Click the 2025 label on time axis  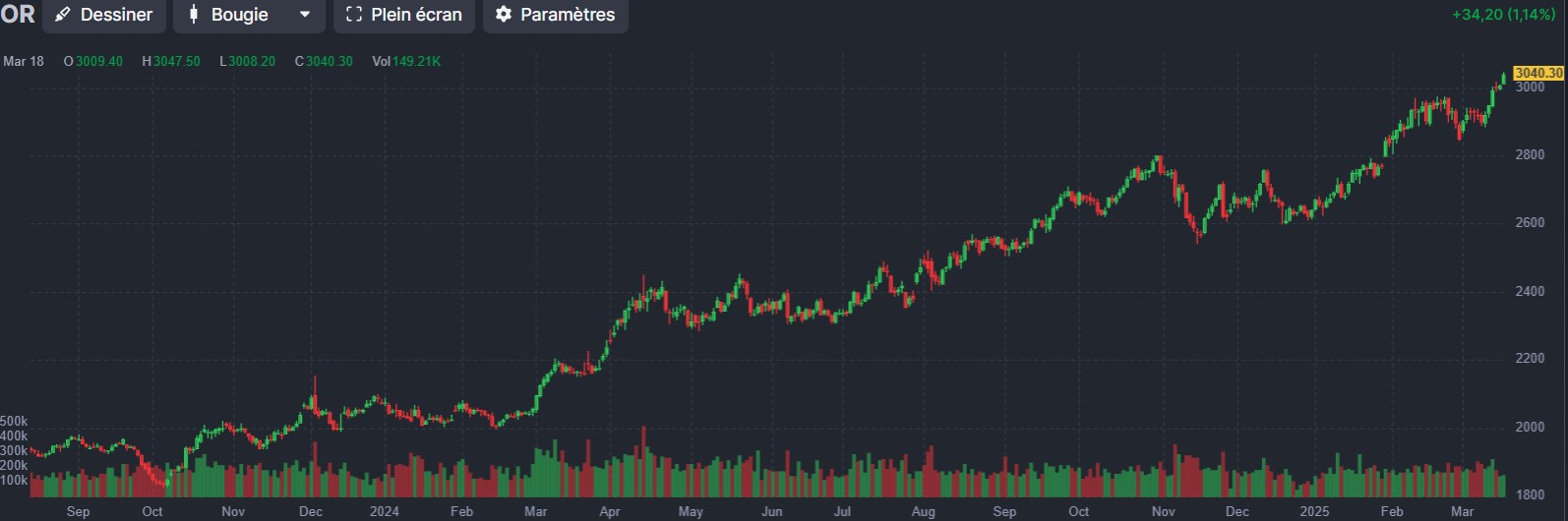point(1314,511)
